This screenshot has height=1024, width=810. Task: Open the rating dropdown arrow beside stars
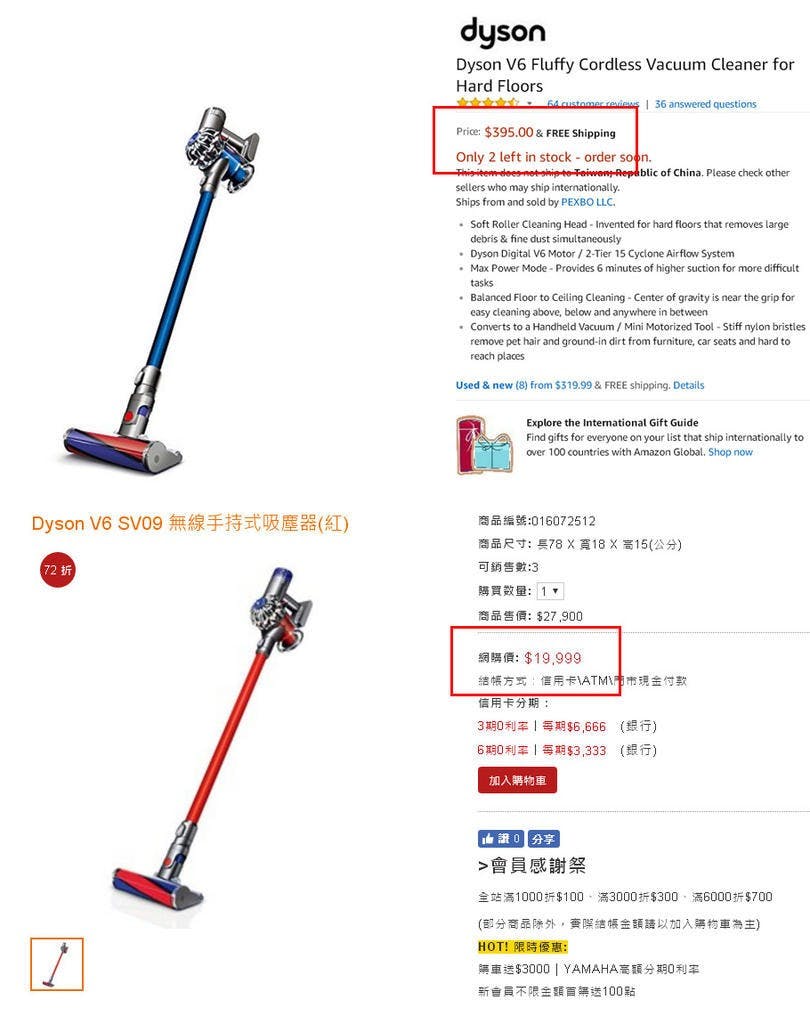(x=529, y=104)
